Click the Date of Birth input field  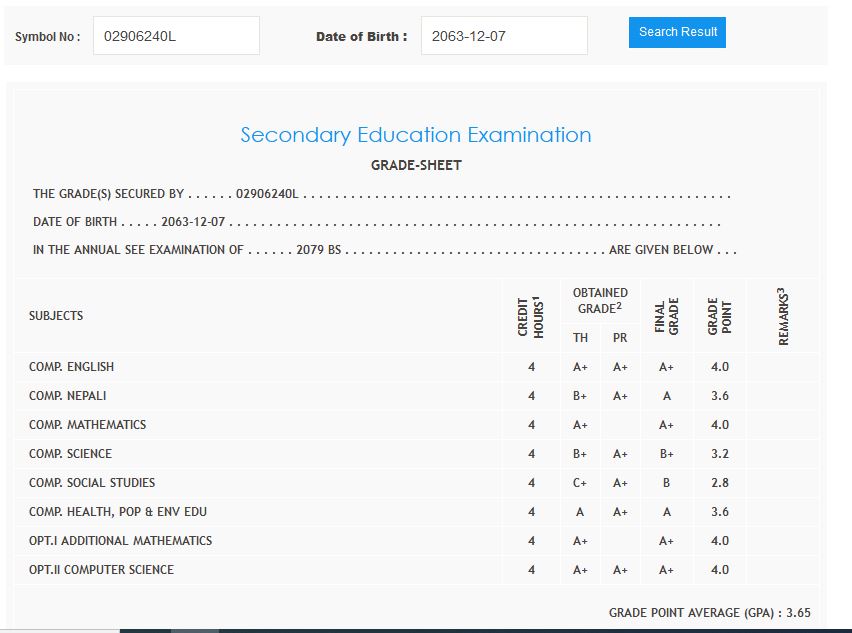(504, 36)
